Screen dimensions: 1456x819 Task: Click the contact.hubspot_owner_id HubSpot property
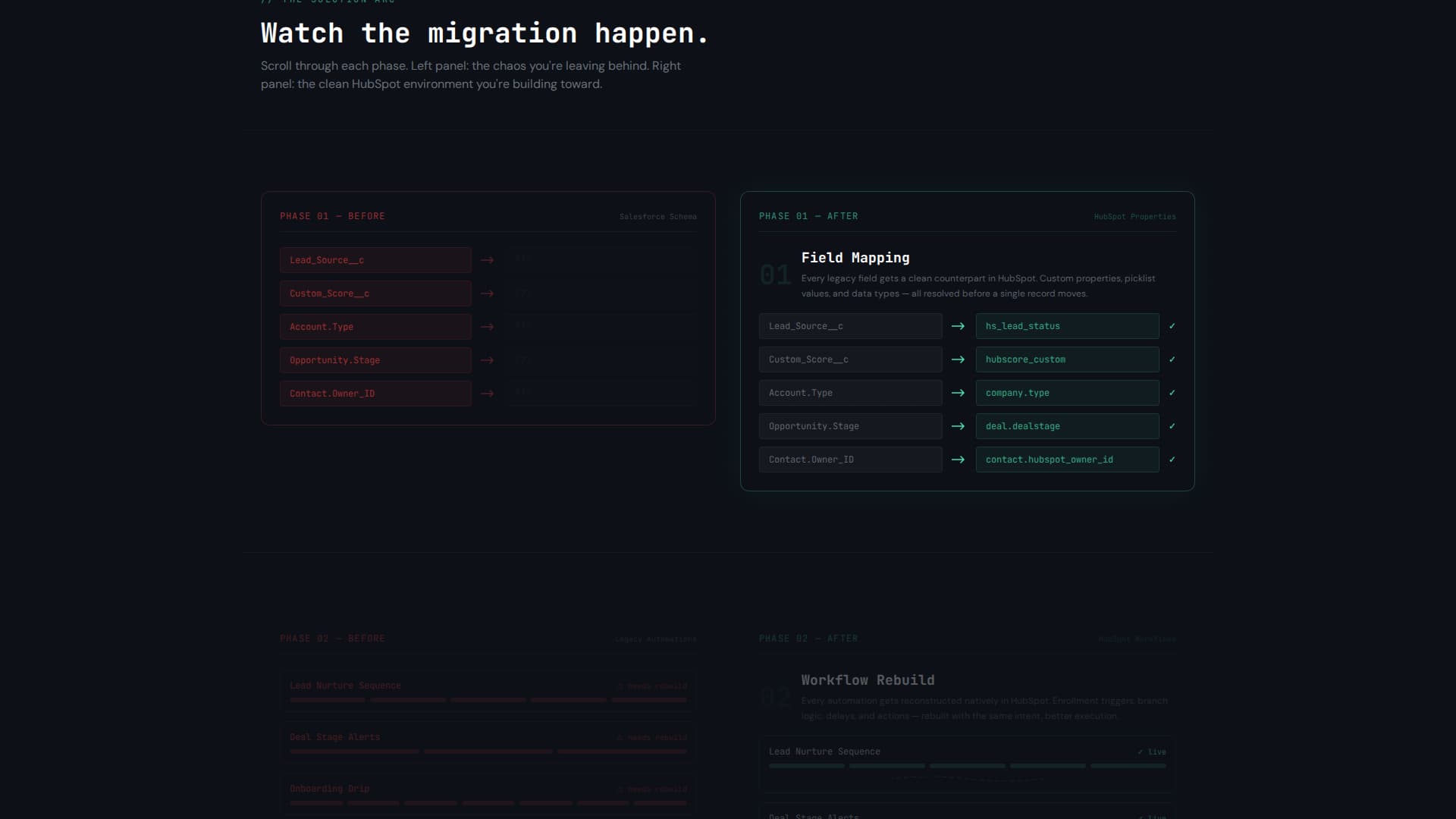(x=1068, y=460)
